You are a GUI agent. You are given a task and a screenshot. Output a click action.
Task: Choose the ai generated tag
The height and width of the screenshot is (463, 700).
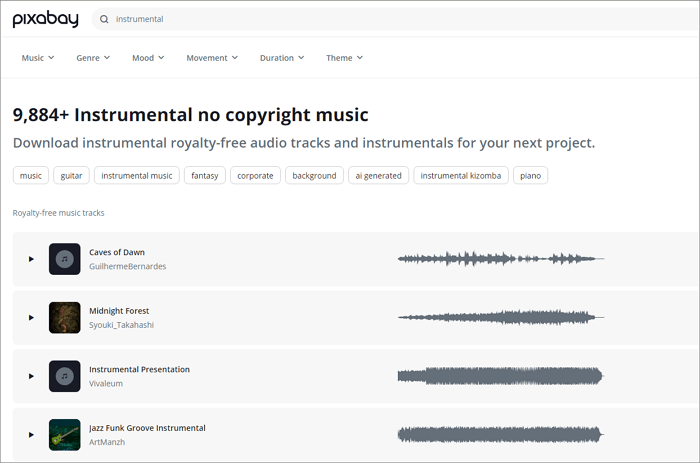pos(378,176)
